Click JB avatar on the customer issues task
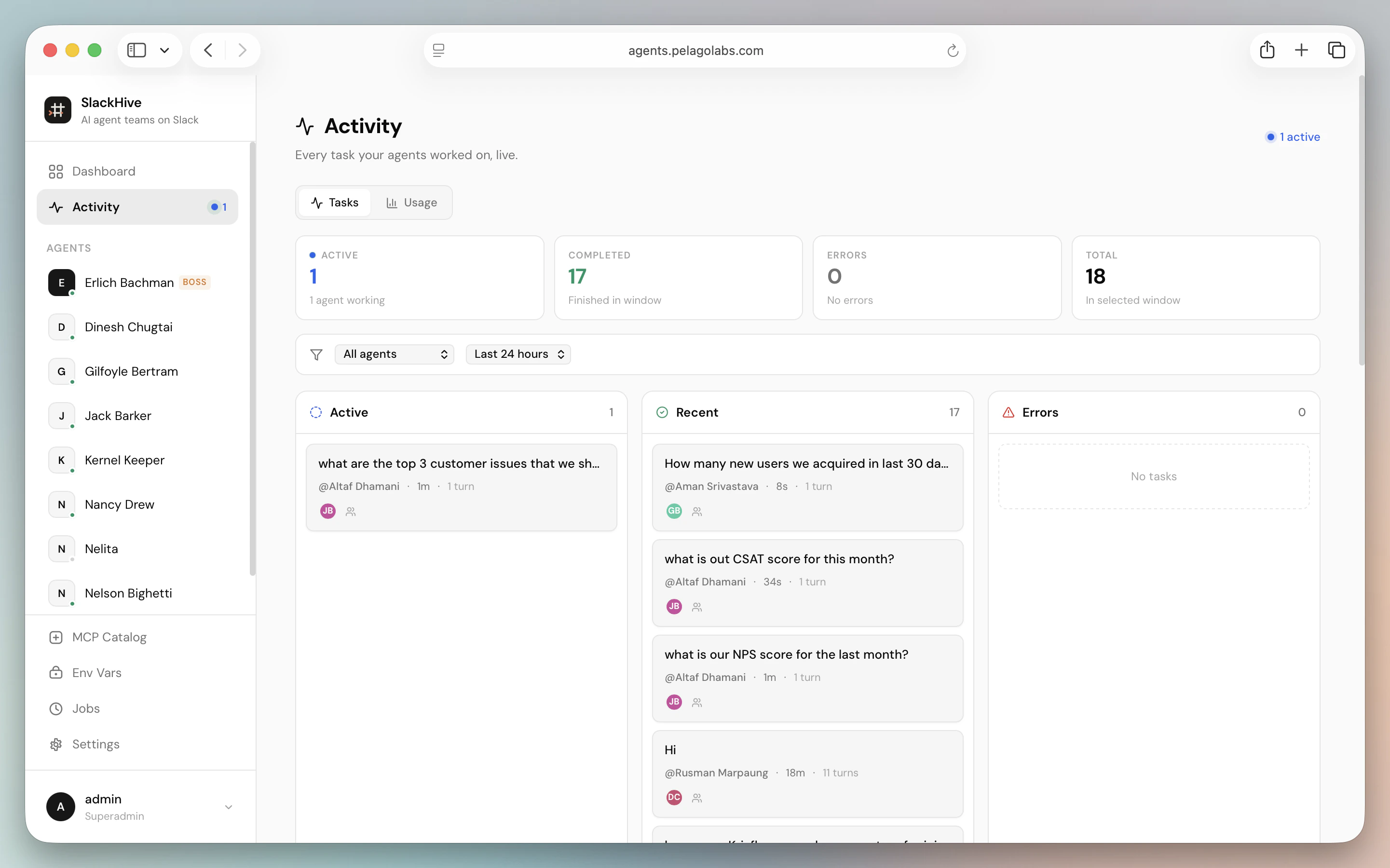 click(x=328, y=511)
